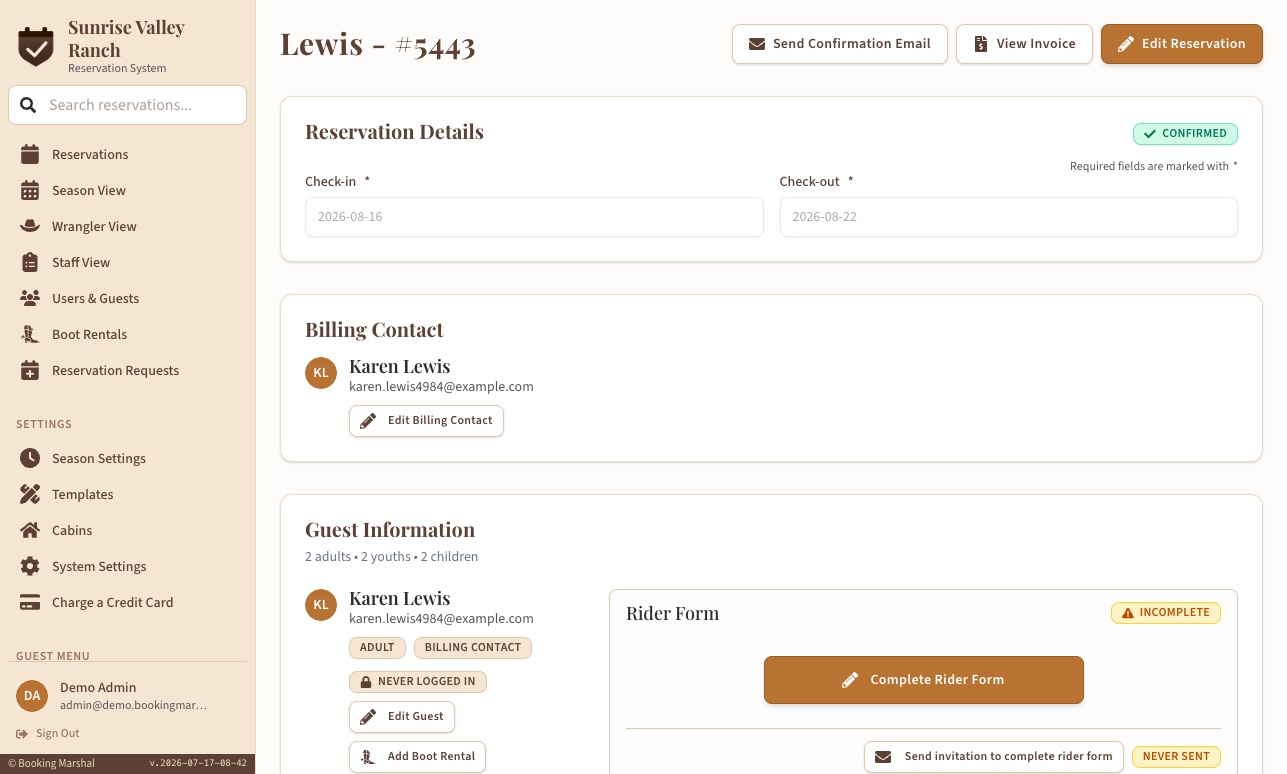Screen dimensions: 1287x774
Task: Click the Sunrise Valley Ranch shield logo
Action: click(x=36, y=46)
